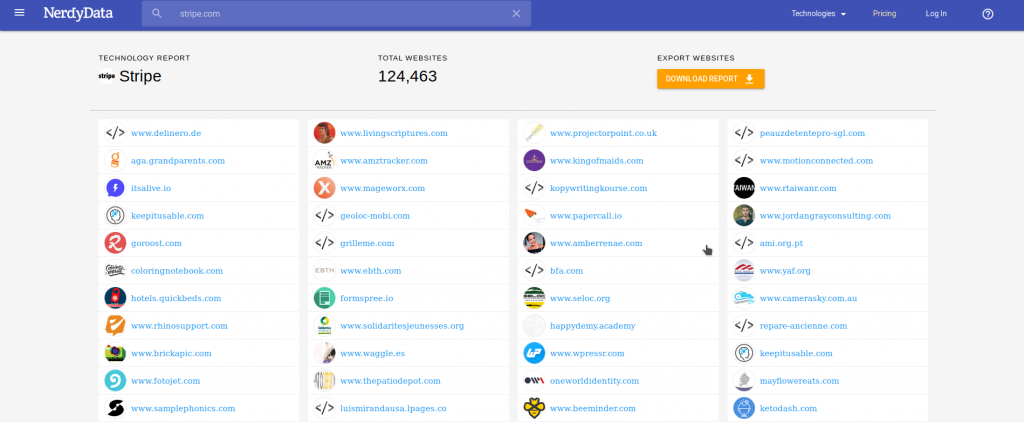
Task: Click the brickapic.com favicon
Action: pos(115,353)
